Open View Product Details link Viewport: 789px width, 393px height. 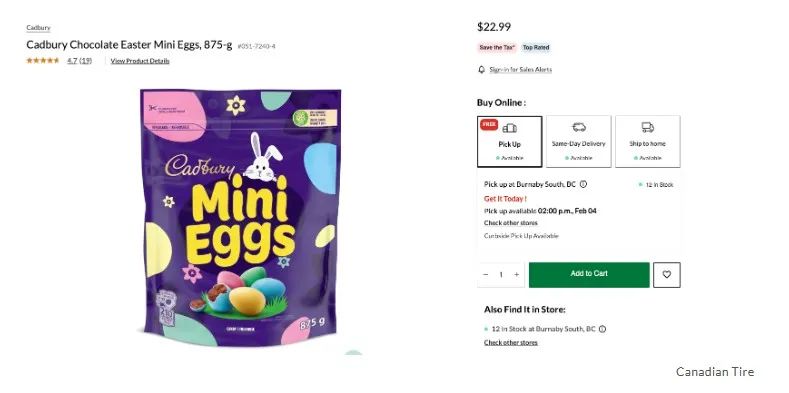pyautogui.click(x=140, y=61)
